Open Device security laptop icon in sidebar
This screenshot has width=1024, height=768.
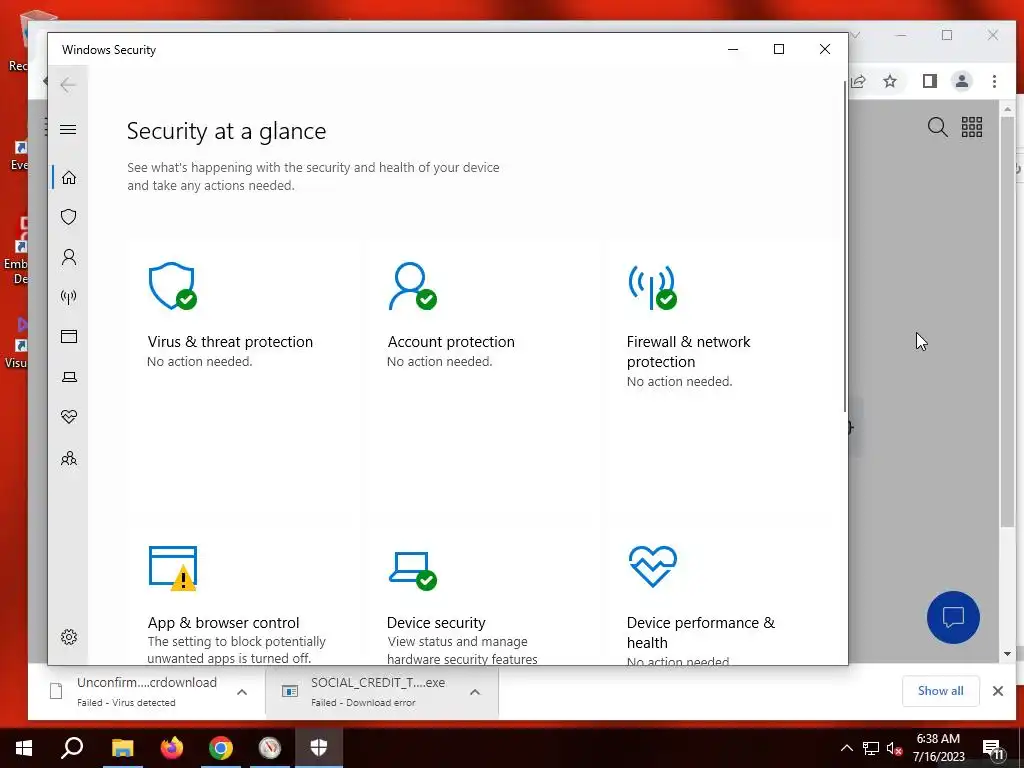pos(69,377)
